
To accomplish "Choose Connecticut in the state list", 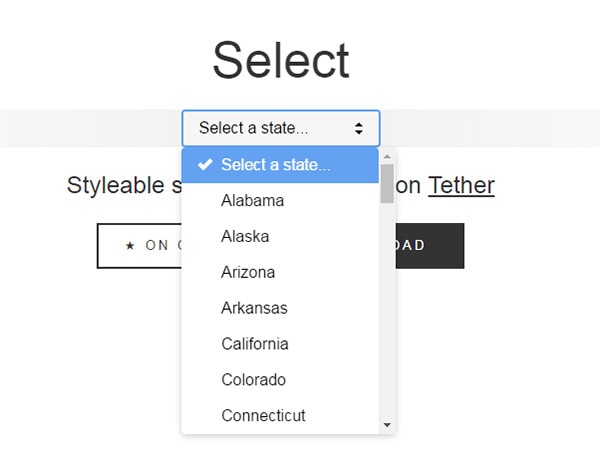I will (x=280, y=416).
